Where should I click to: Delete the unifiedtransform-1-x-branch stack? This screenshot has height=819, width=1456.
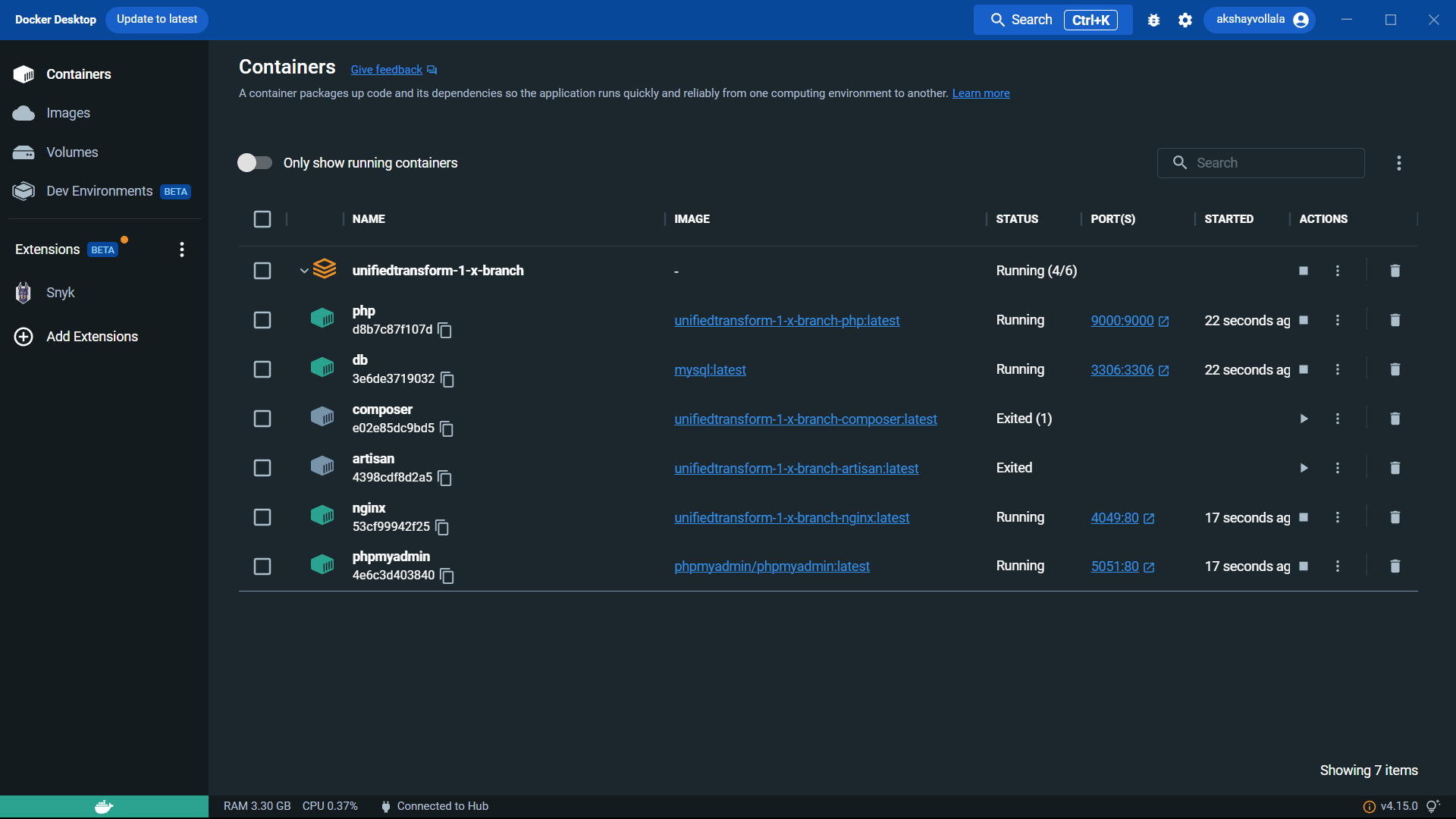1395,271
